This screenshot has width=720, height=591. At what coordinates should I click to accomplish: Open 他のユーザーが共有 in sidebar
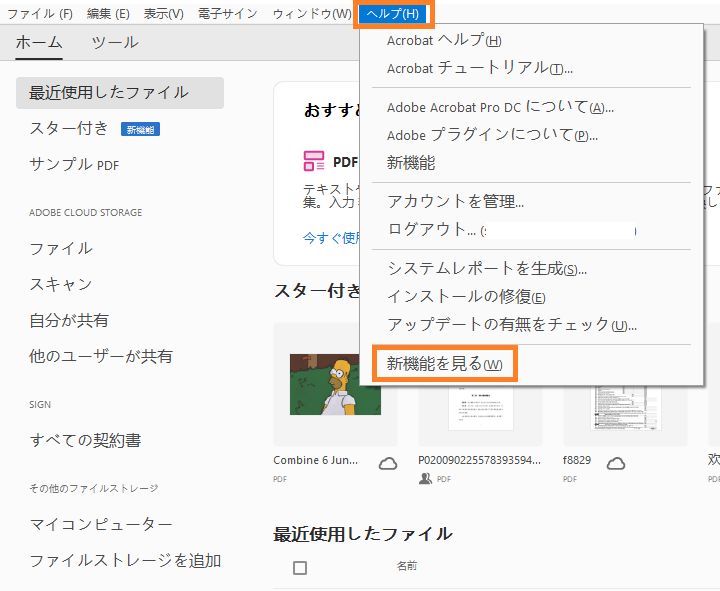pos(101,356)
